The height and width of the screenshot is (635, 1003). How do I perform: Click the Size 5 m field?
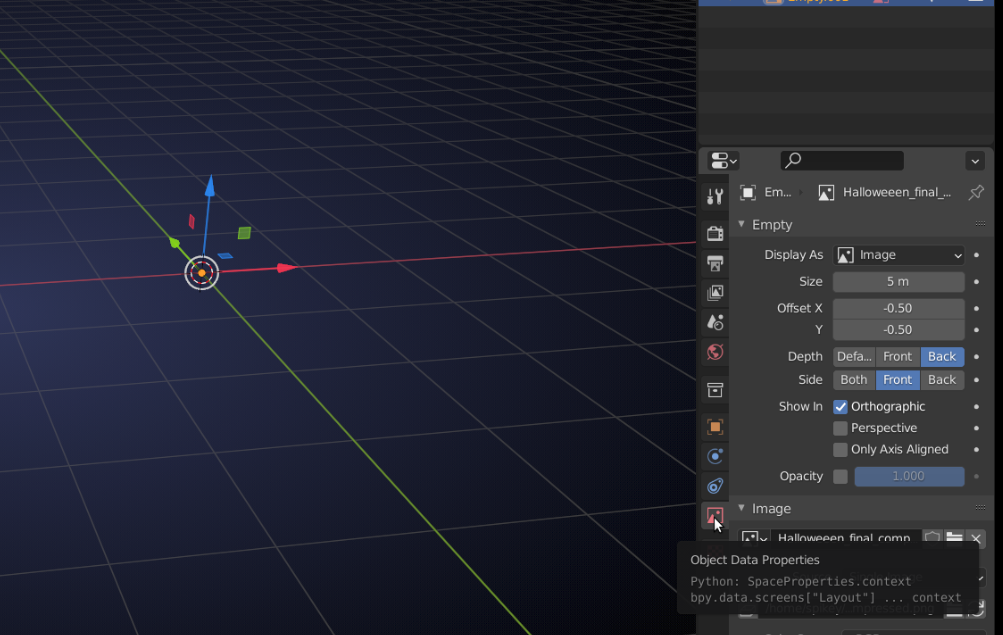[898, 282]
